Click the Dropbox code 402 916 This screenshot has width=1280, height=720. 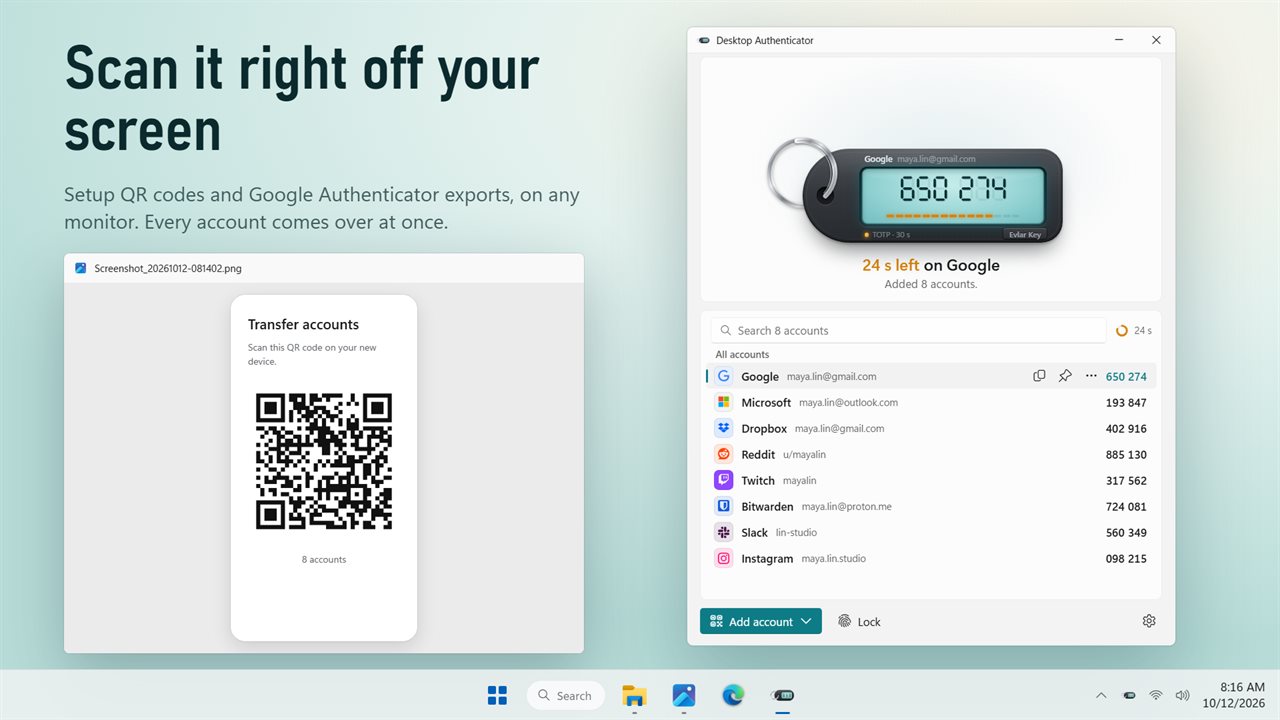[1126, 428]
